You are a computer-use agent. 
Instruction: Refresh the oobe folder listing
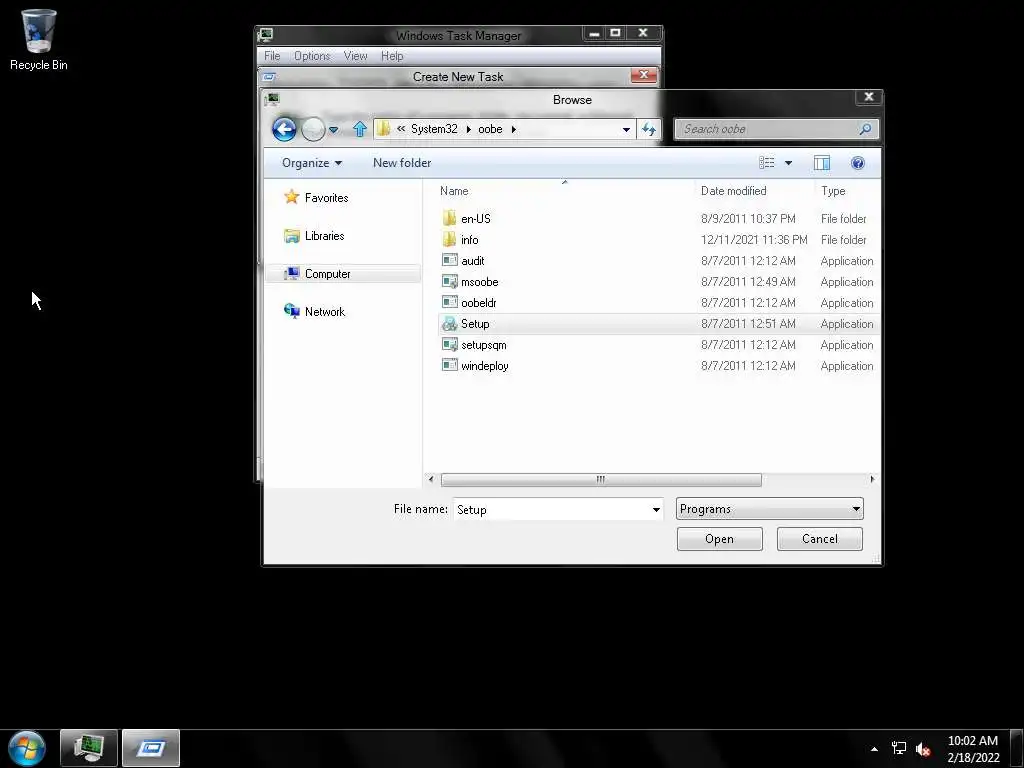[648, 129]
